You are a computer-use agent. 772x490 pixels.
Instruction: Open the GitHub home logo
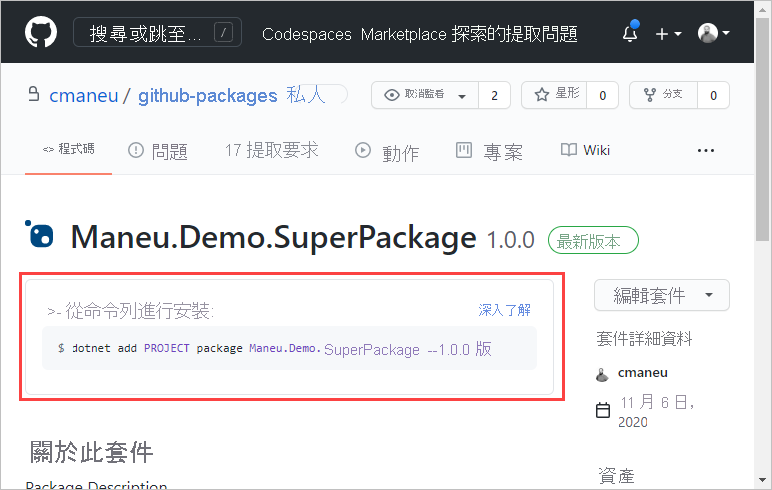pos(41,32)
